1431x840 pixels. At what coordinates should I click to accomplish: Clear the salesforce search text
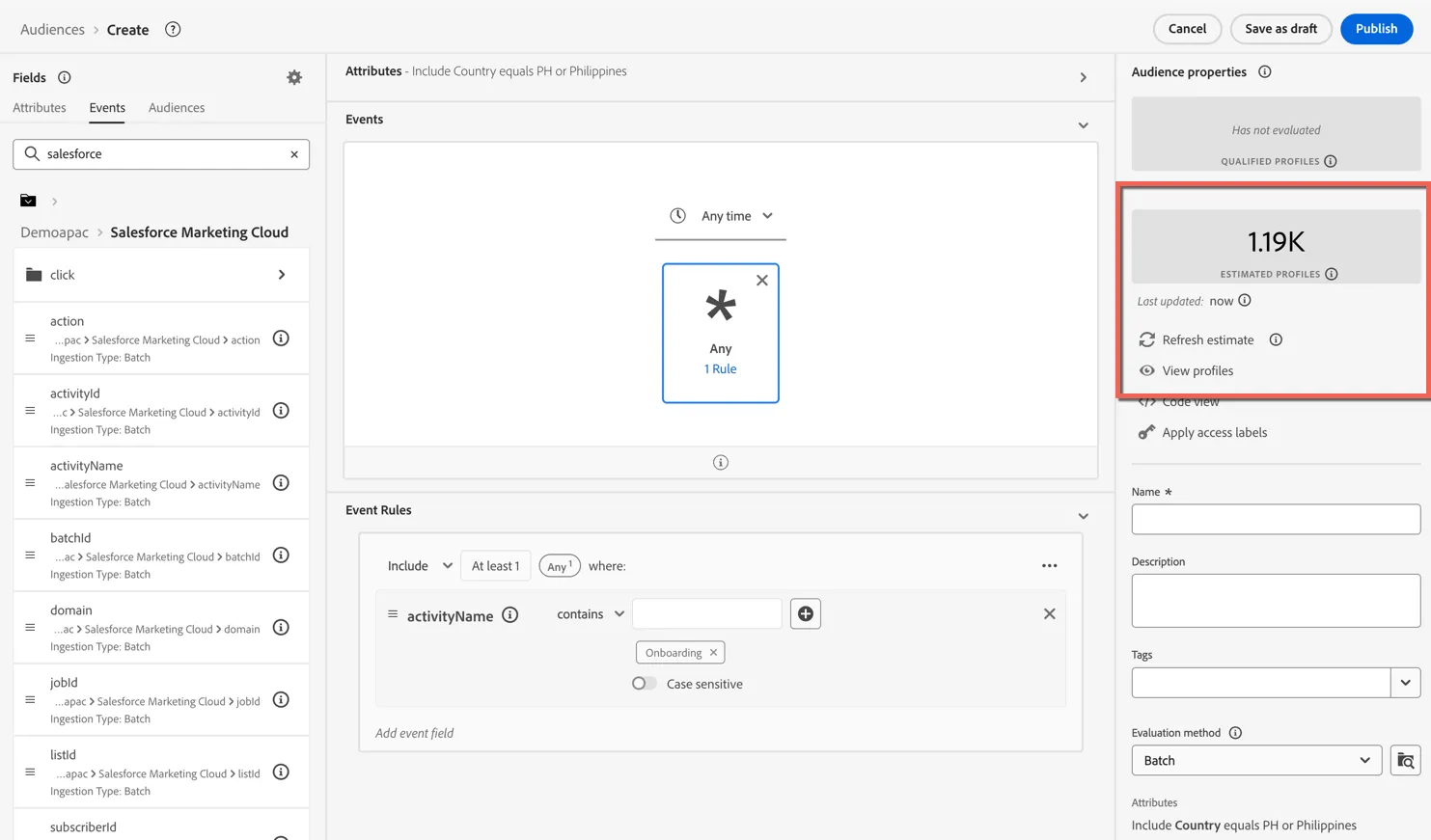pyautogui.click(x=294, y=154)
